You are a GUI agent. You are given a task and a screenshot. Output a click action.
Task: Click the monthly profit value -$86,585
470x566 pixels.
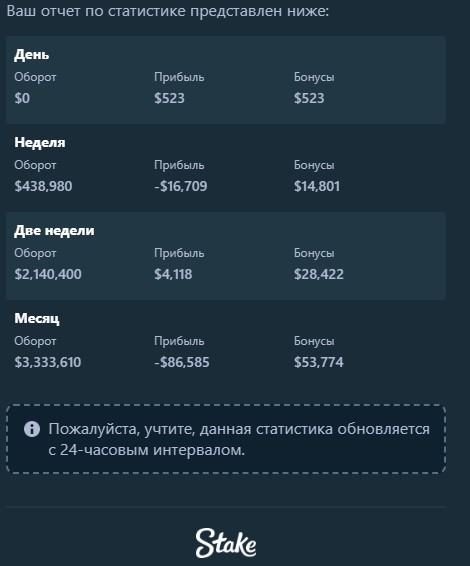pyautogui.click(x=182, y=362)
